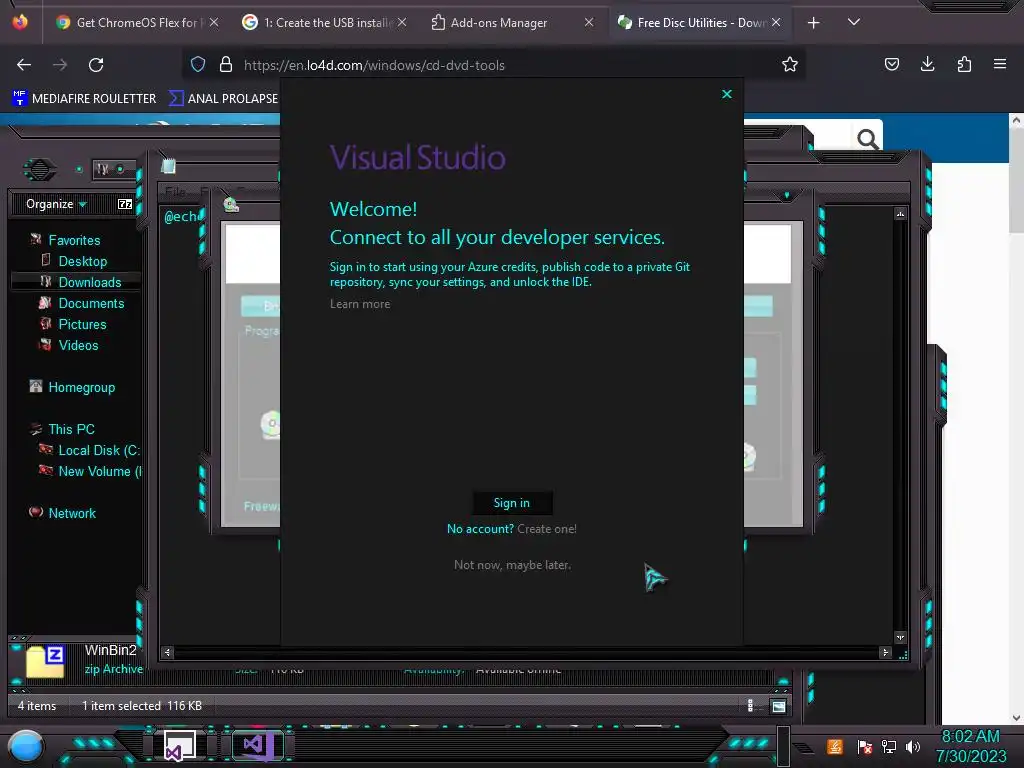Close the Add-ons Manager tab

click(x=589, y=22)
